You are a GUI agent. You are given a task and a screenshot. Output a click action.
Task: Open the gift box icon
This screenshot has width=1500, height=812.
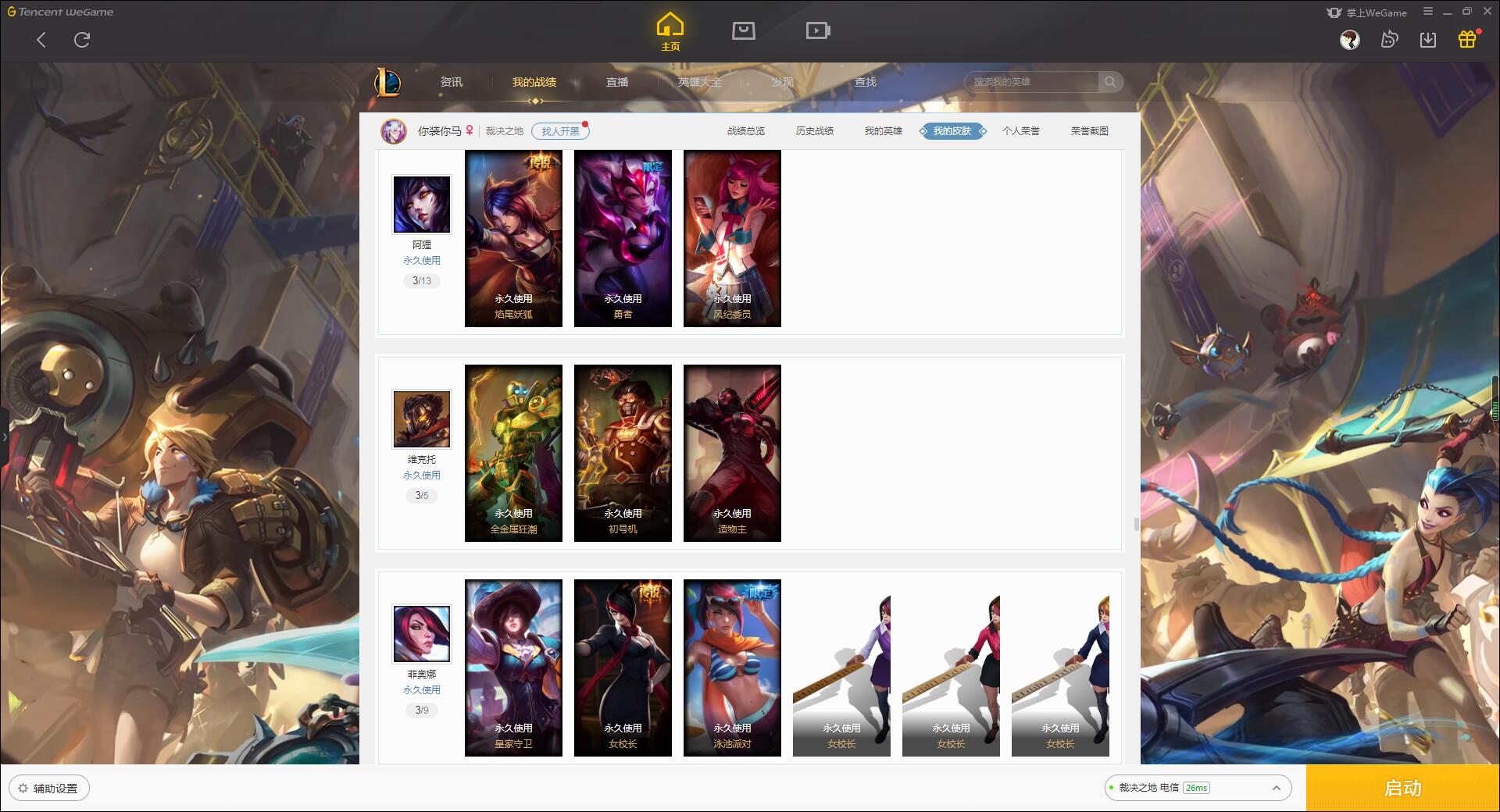(x=1467, y=39)
